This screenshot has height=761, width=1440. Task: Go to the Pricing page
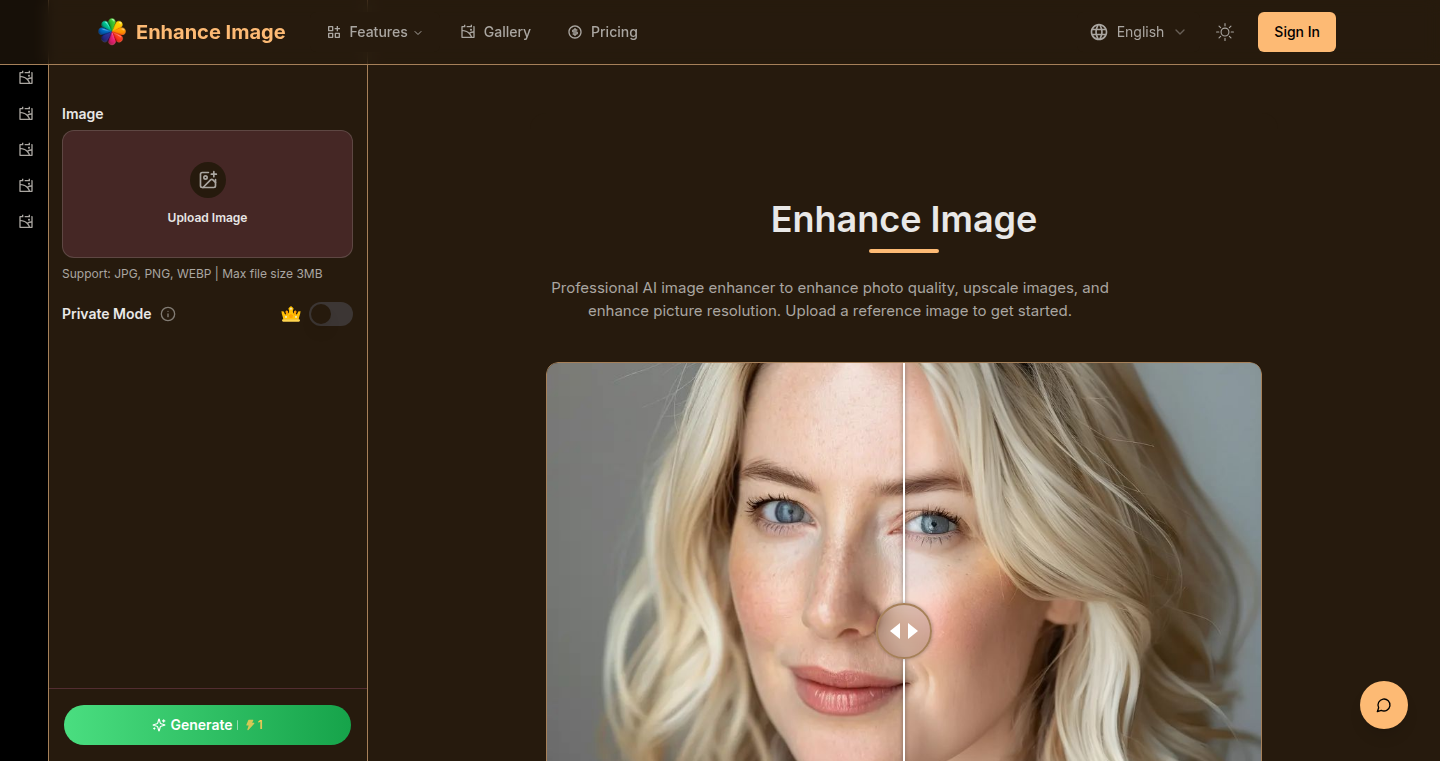(603, 32)
